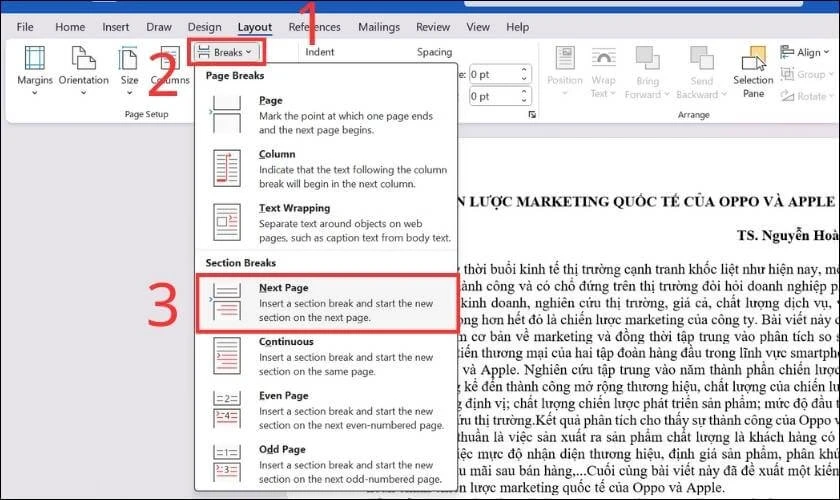
Task: Open the Align dropdown
Action: click(805, 52)
